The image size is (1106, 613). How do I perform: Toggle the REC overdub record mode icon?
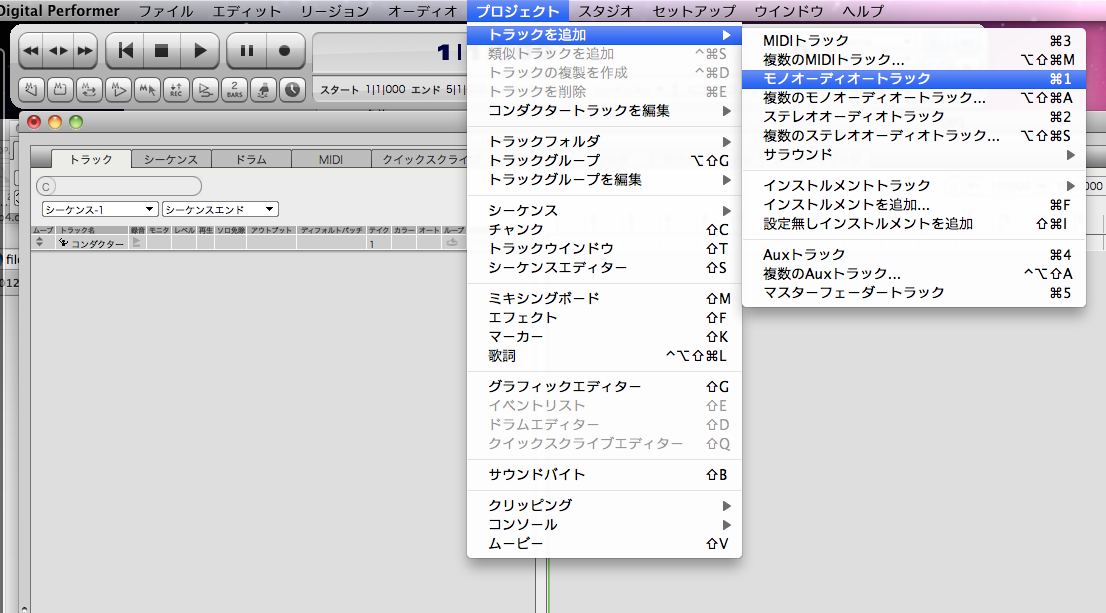point(176,90)
